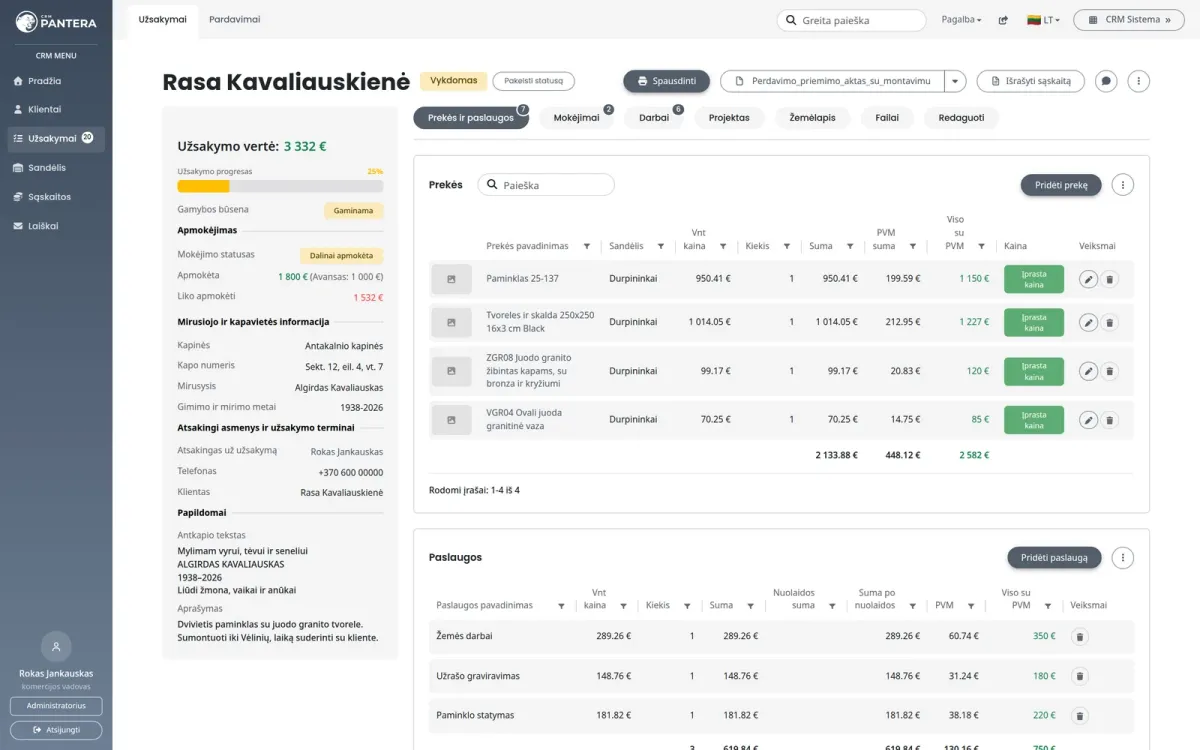Open the Suma po nuolaidos column filter

[913, 606]
